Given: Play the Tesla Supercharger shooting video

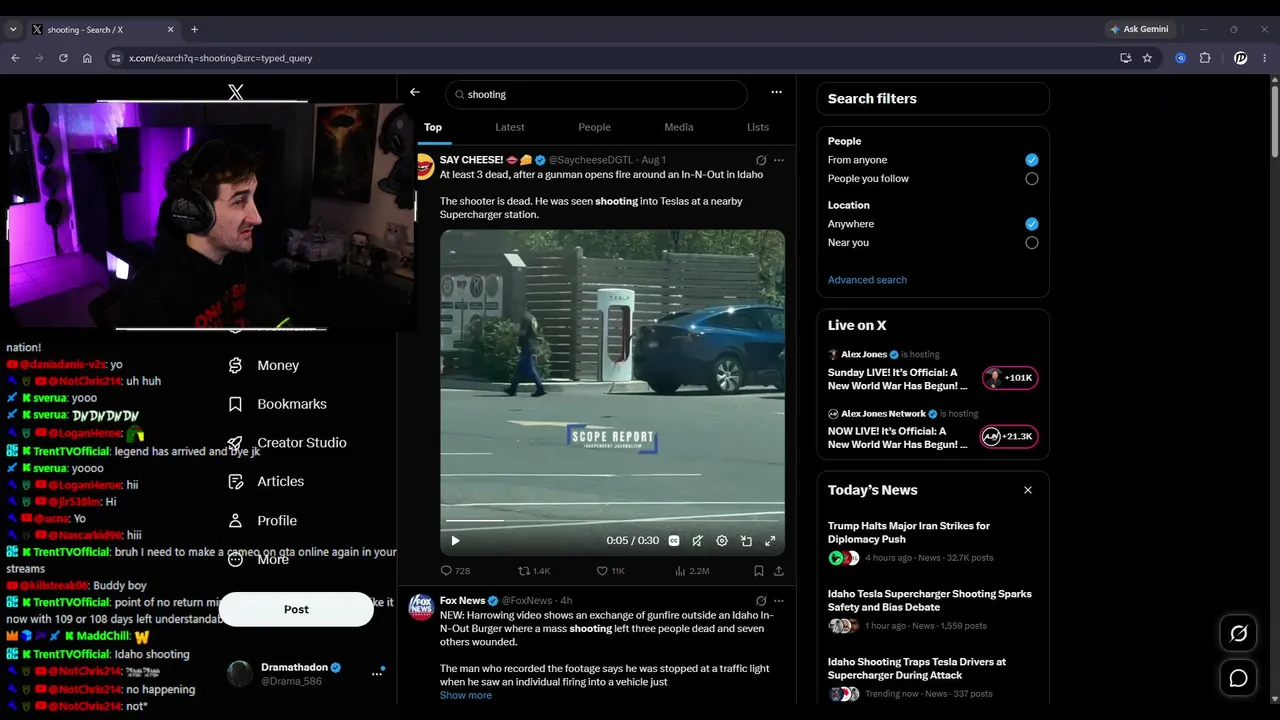Looking at the screenshot, I should (455, 541).
